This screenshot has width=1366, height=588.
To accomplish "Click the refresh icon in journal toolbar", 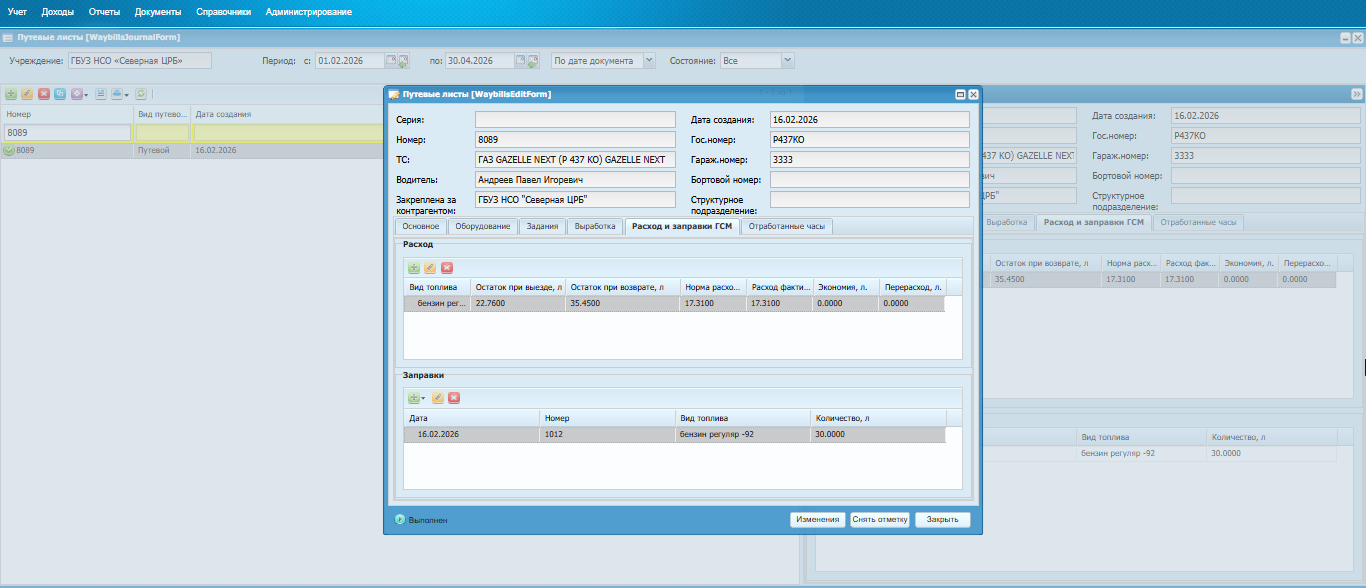I will [x=141, y=94].
